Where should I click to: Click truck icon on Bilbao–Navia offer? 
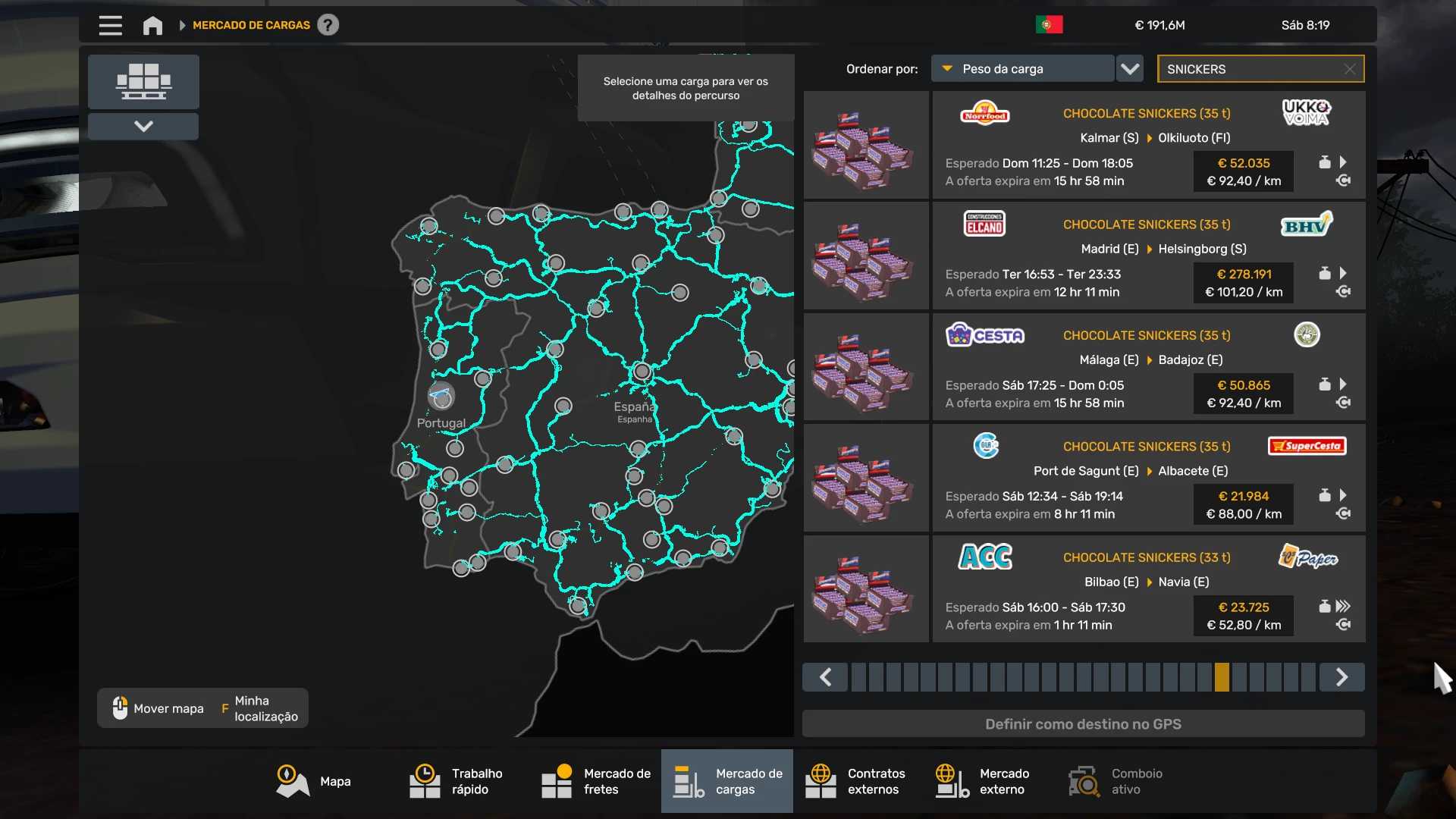point(1343,625)
